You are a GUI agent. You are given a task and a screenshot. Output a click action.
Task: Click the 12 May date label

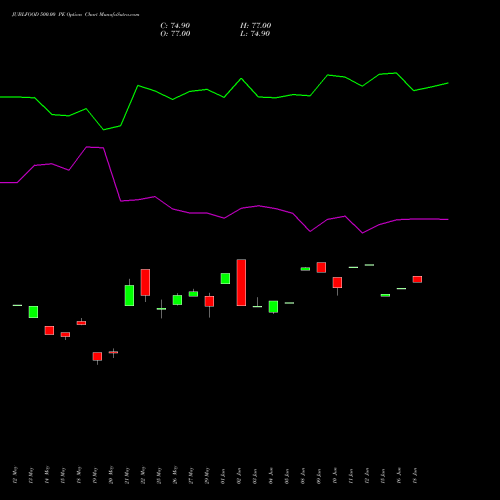click(x=15, y=475)
